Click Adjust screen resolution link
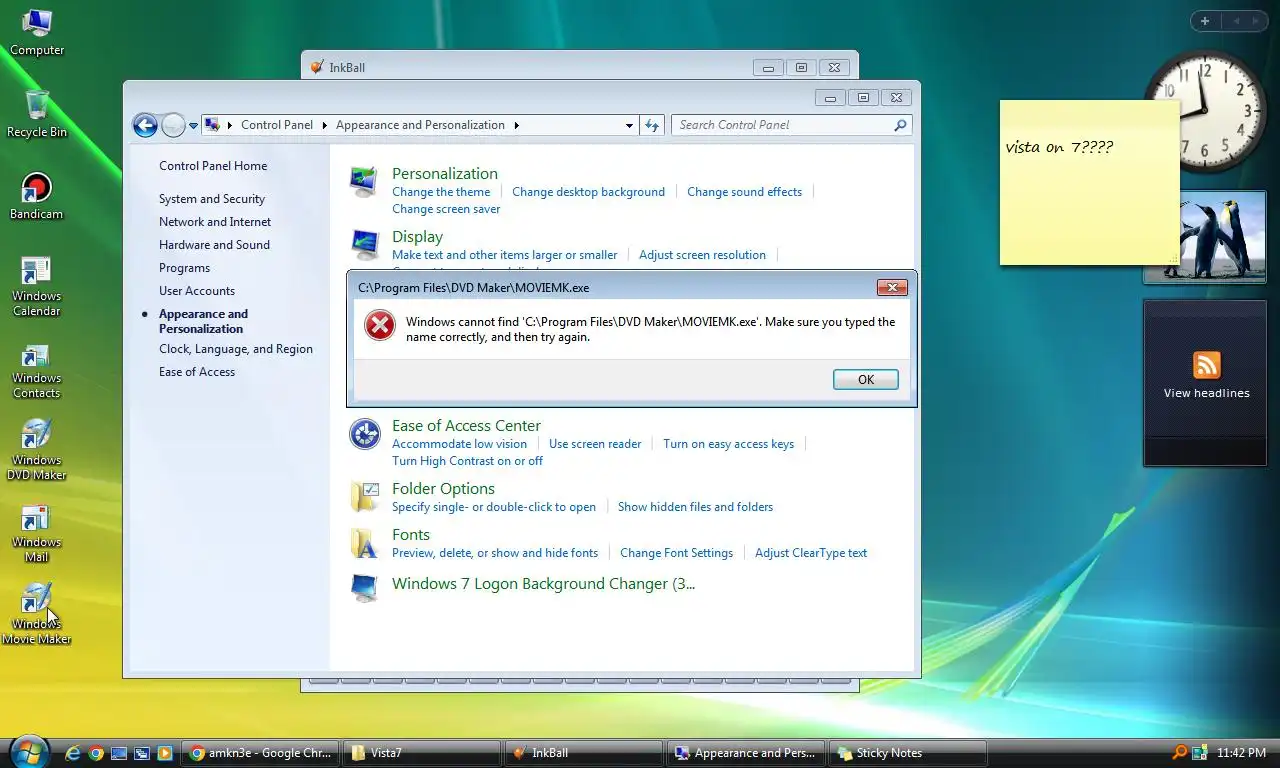This screenshot has height=768, width=1280. pyautogui.click(x=702, y=255)
